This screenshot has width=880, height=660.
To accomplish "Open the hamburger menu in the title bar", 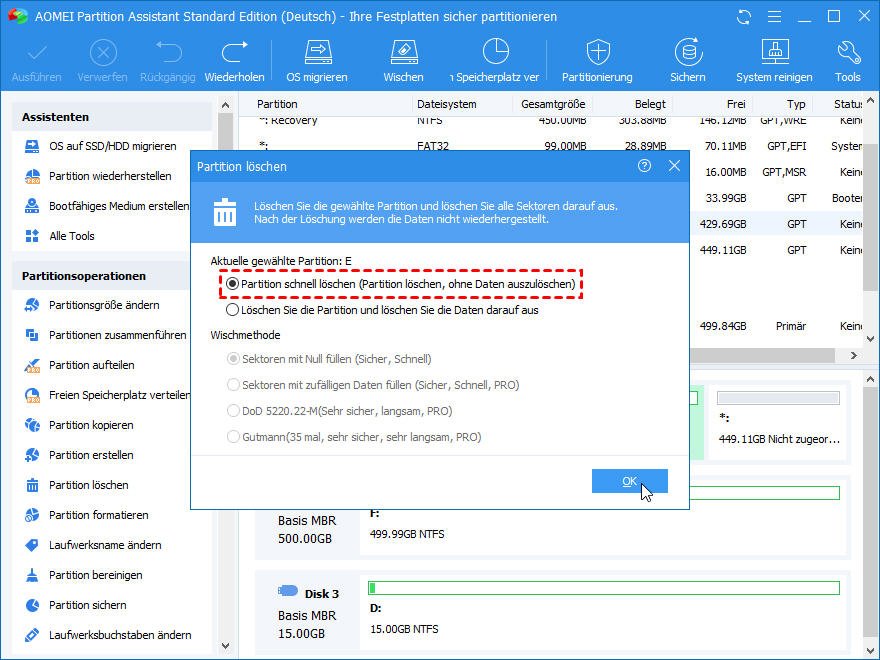I will coord(774,17).
